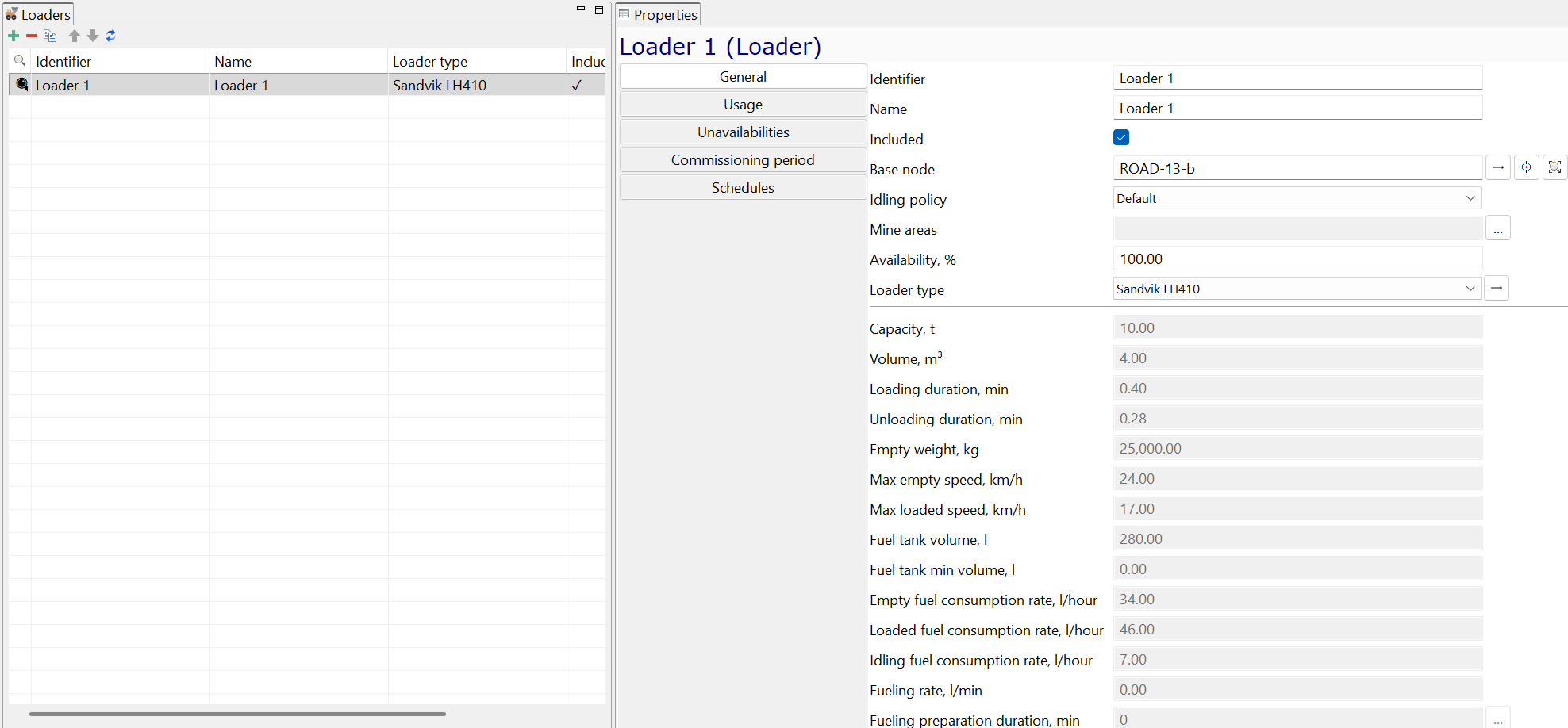
Task: Open the Schedules section
Action: (743, 187)
